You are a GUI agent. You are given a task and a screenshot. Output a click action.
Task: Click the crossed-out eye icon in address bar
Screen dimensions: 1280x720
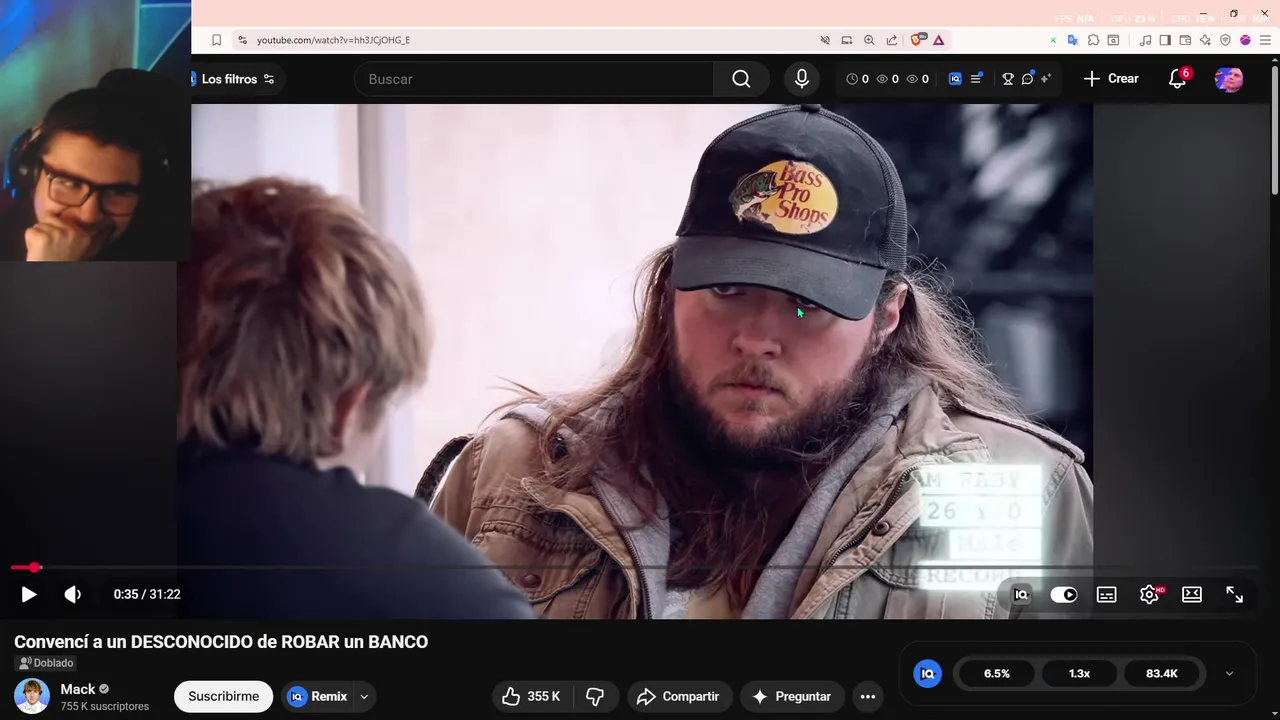pyautogui.click(x=825, y=40)
